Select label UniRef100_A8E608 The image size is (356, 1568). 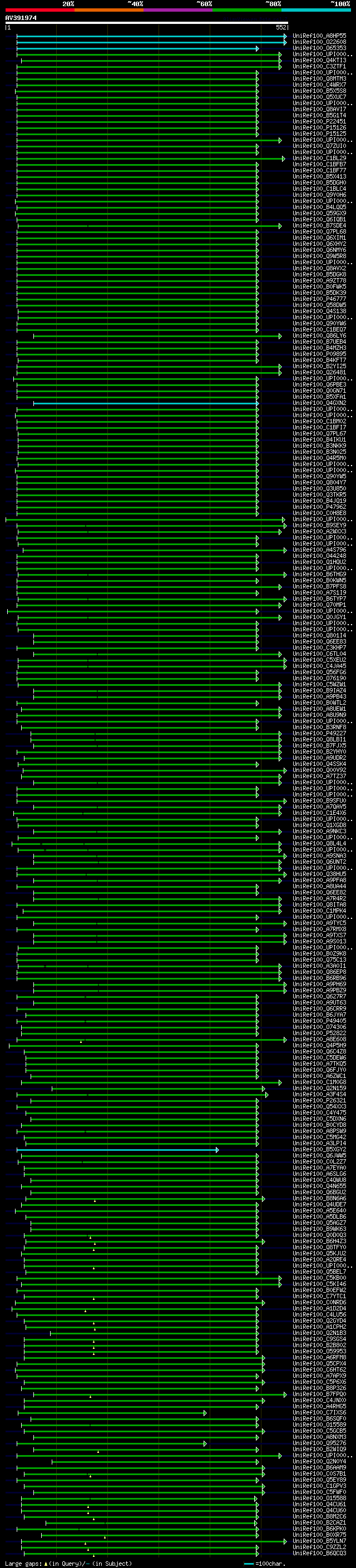(x=319, y=1040)
